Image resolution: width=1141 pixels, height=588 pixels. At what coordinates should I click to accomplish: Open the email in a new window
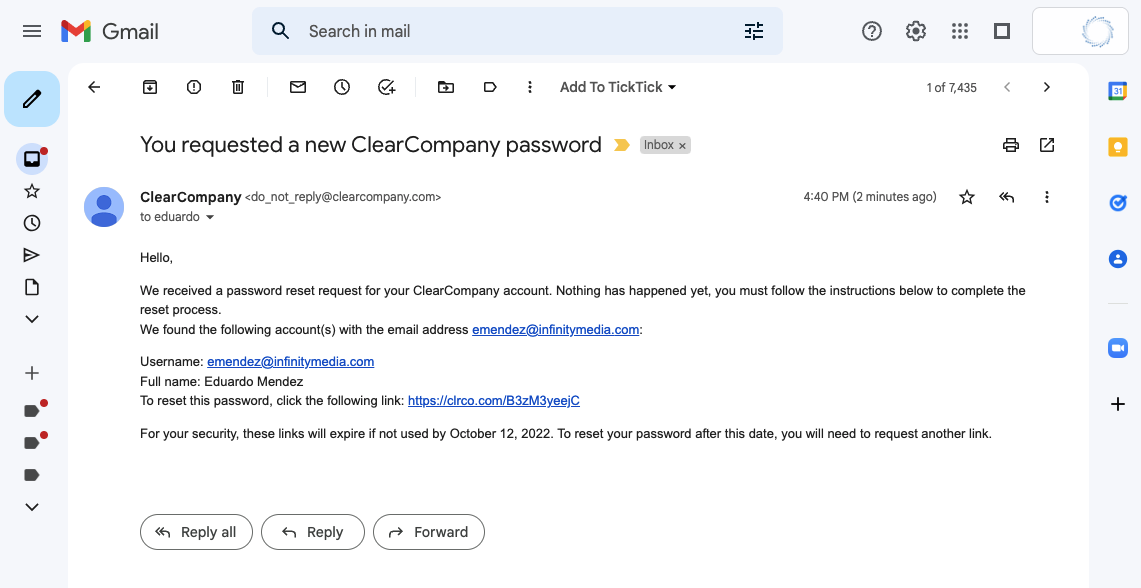pyautogui.click(x=1046, y=145)
